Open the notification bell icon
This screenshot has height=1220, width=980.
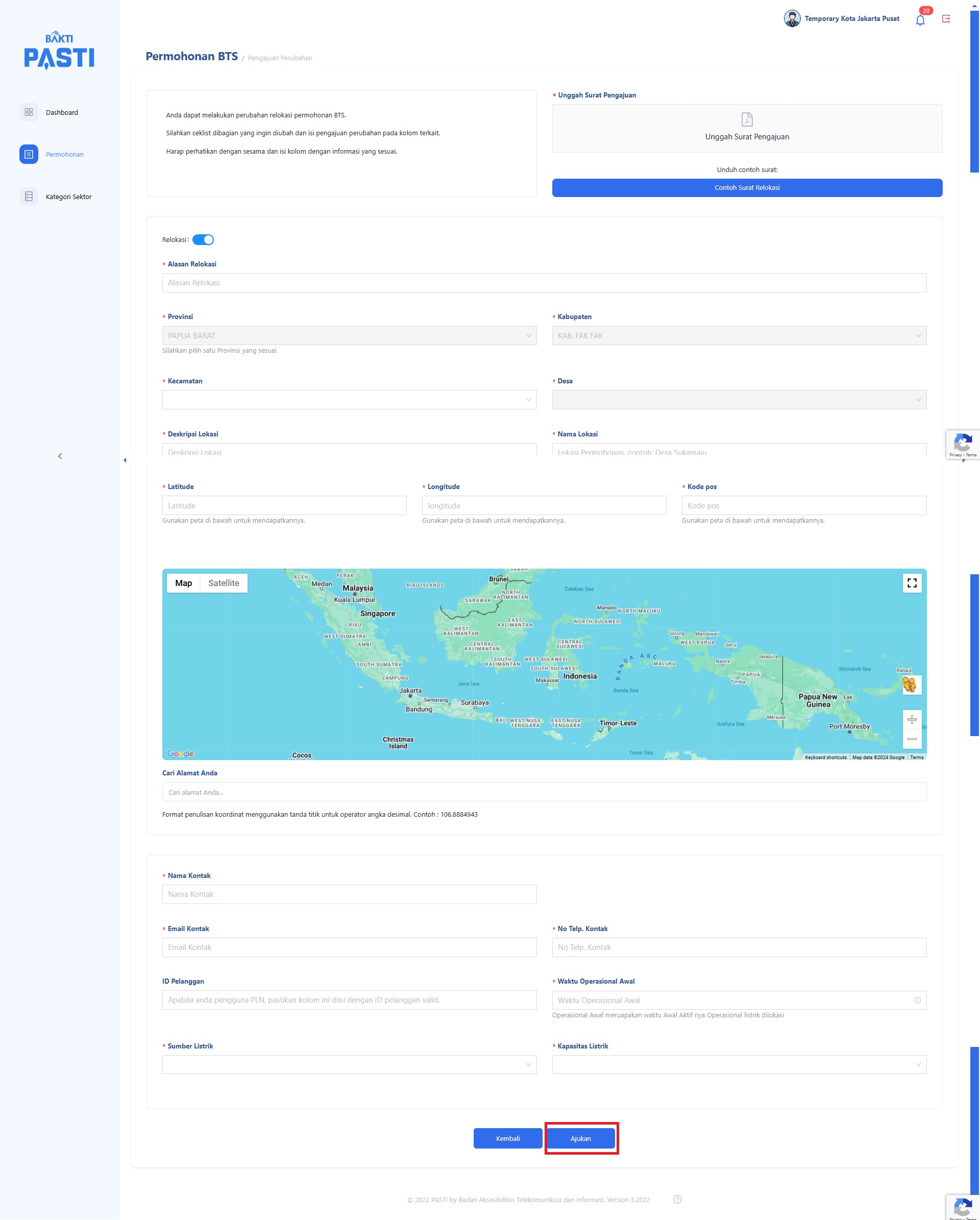point(921,20)
